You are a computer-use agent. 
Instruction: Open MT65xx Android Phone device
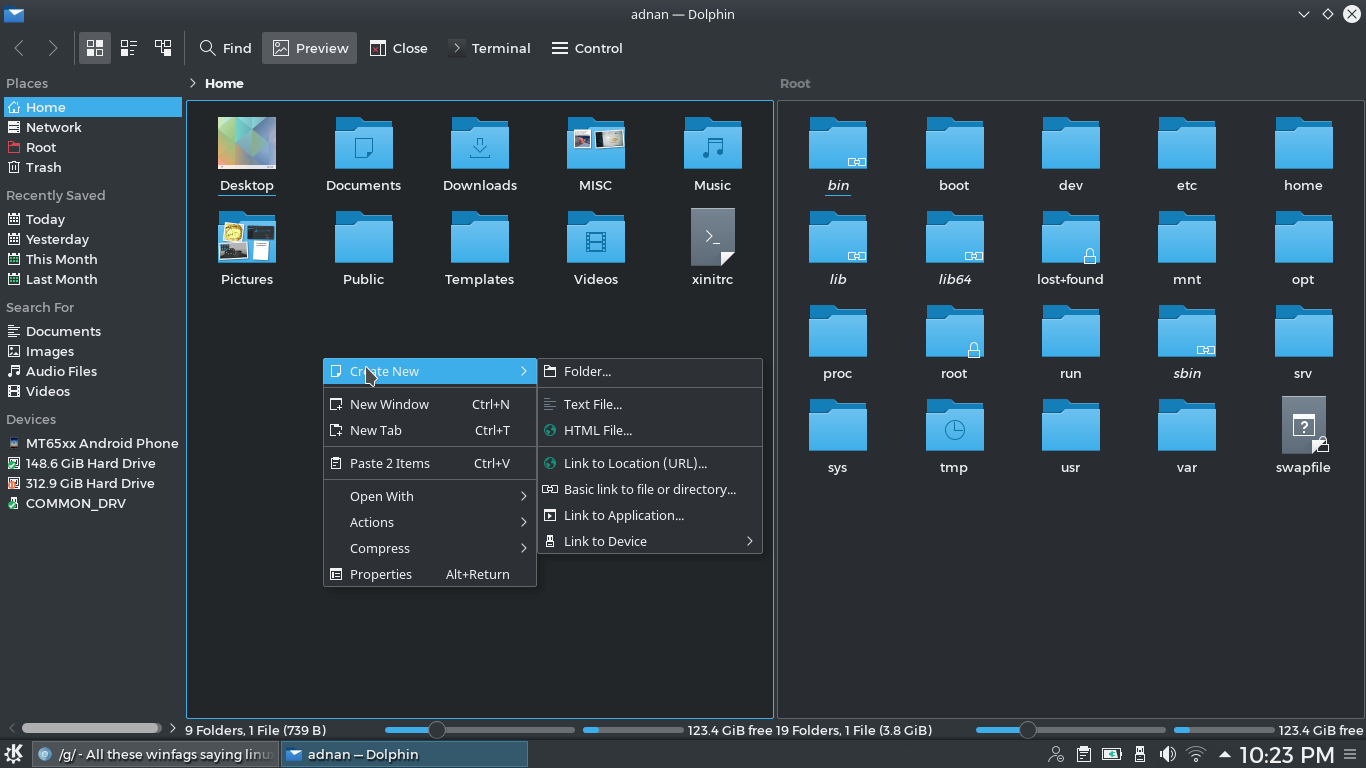(92, 443)
